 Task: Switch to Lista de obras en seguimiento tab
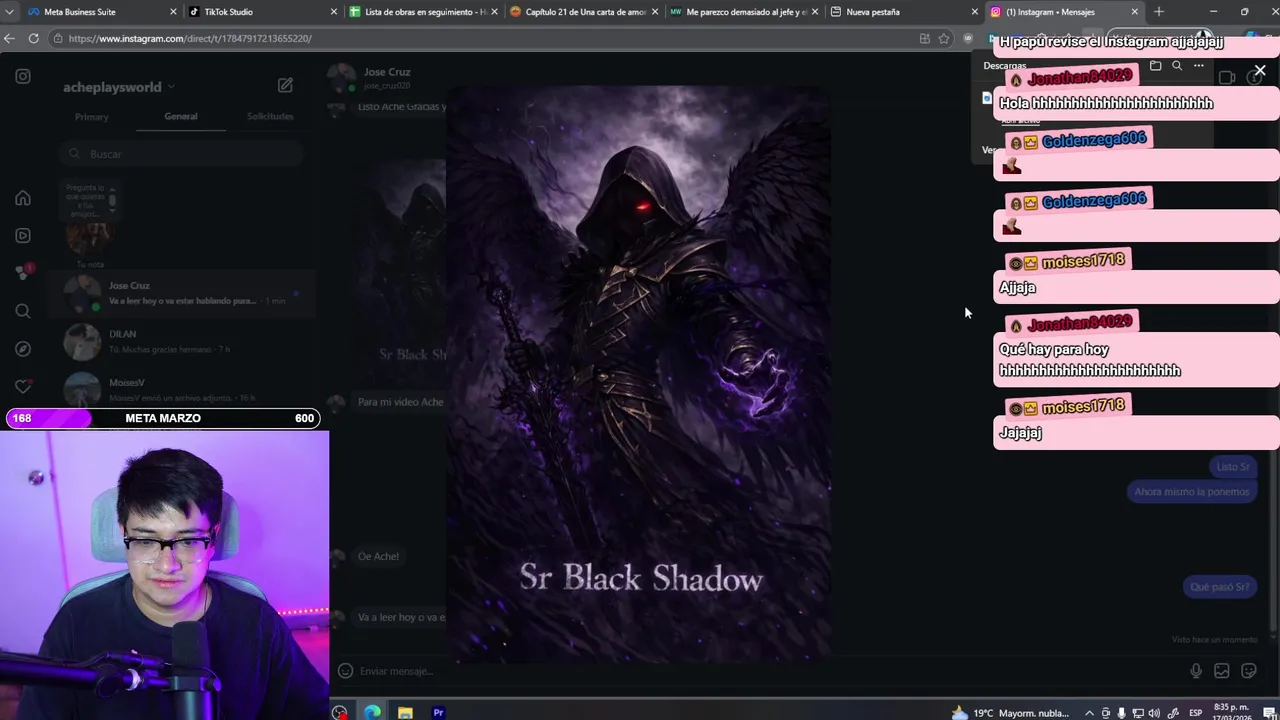pos(422,12)
